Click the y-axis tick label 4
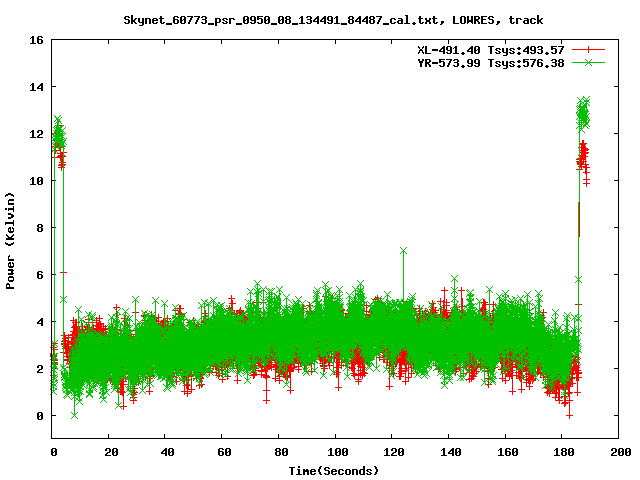 coord(40,322)
